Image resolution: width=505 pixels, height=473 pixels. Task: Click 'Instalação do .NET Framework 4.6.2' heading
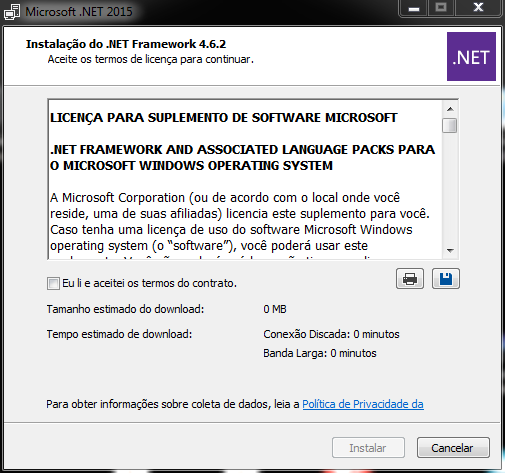tap(126, 44)
